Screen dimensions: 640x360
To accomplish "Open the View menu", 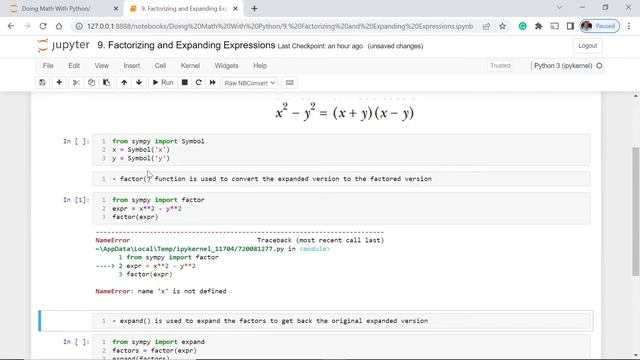I will pyautogui.click(x=102, y=66).
